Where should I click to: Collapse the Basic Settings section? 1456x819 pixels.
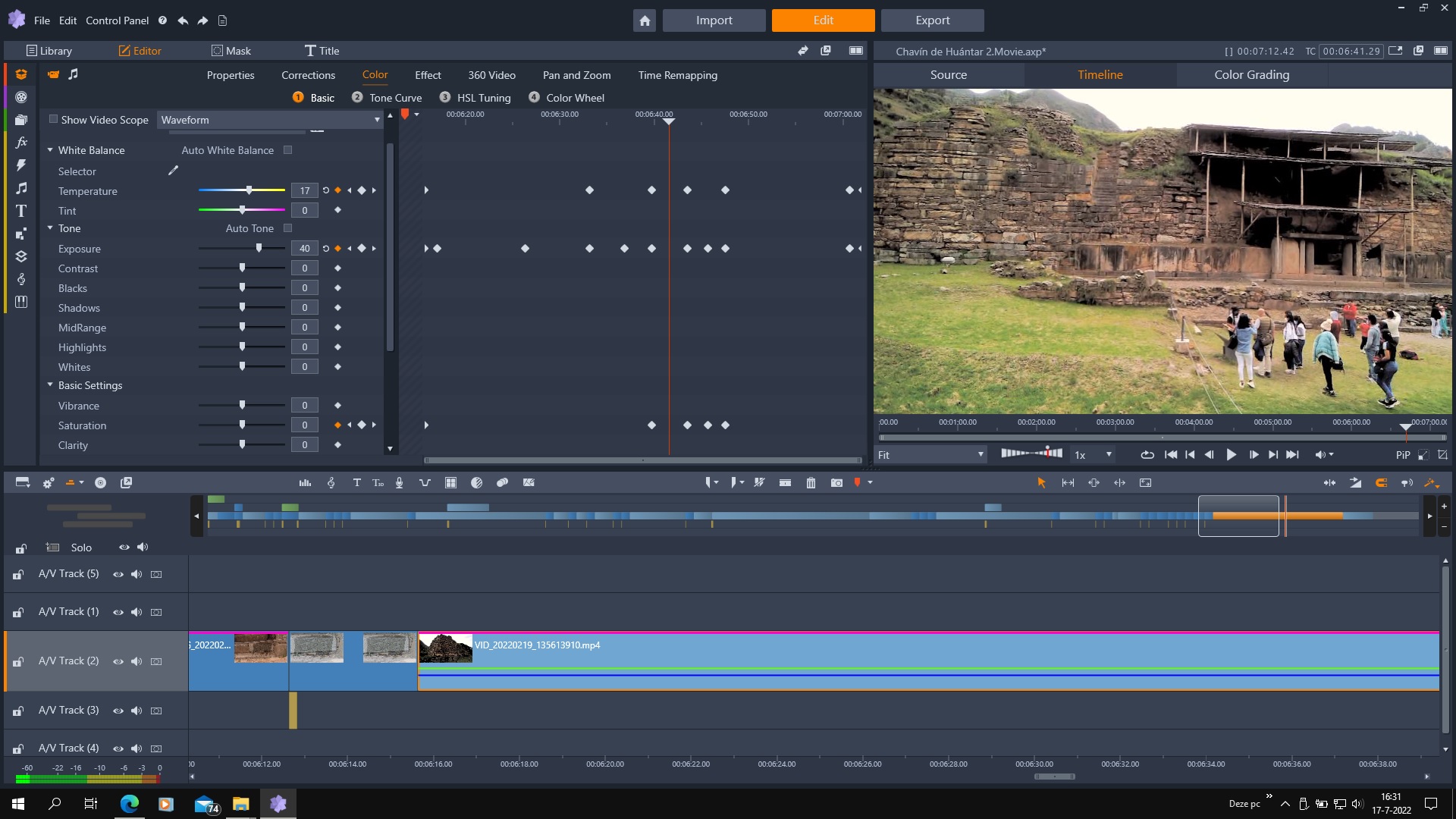coord(50,385)
